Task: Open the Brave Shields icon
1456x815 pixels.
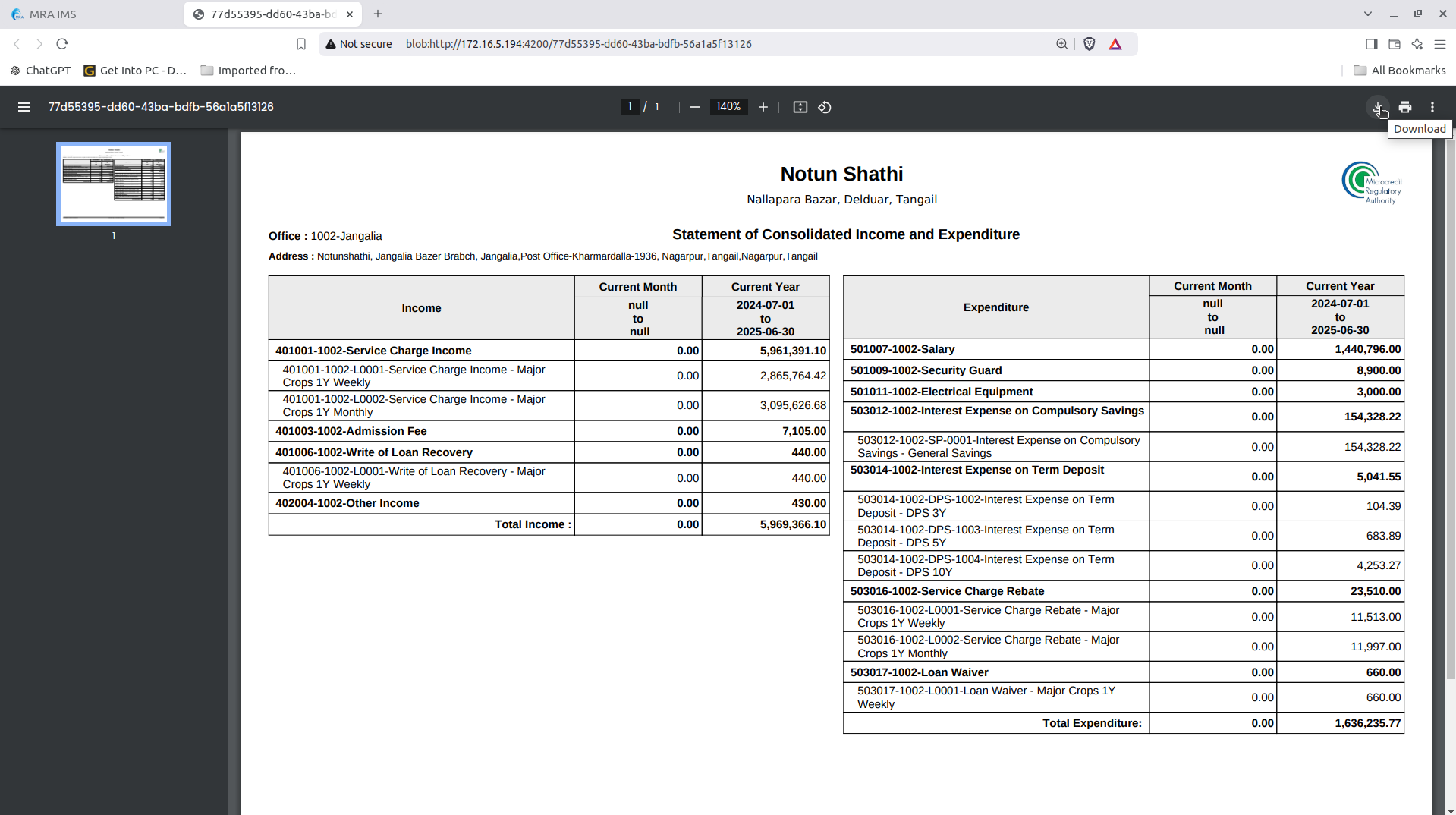Action: point(1090,44)
